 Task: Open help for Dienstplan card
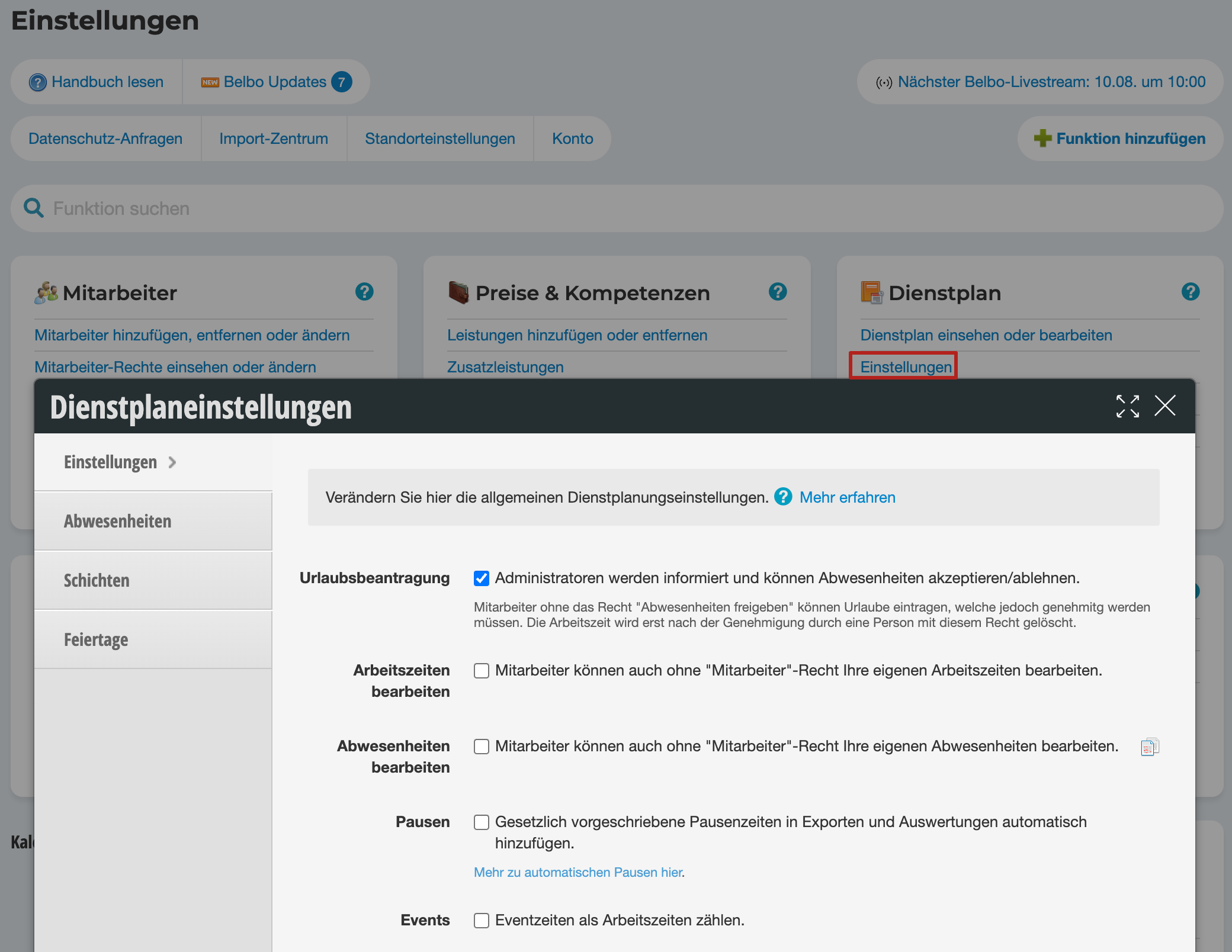click(x=1191, y=292)
